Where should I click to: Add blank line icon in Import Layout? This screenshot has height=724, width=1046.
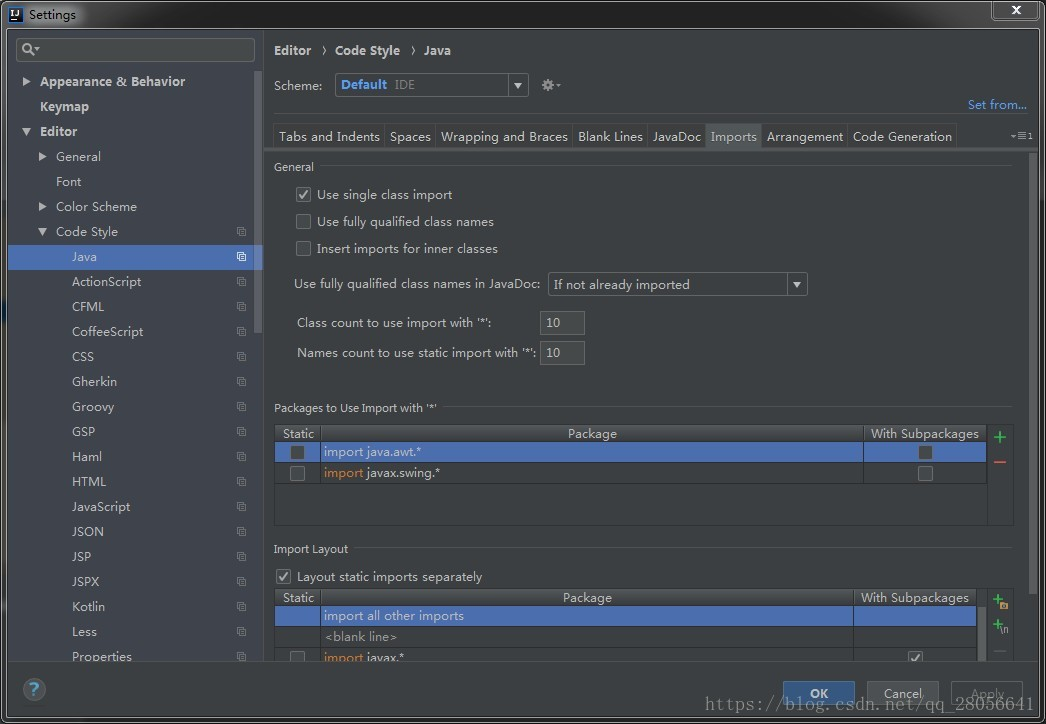point(1000,626)
